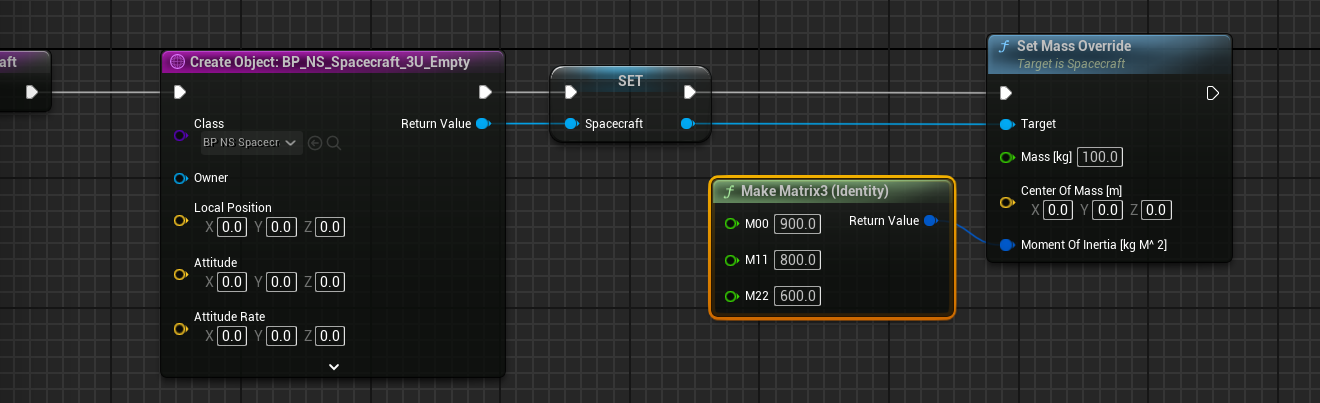1320x403 pixels.
Task: Click the Attitude Rate Z value field
Action: pyautogui.click(x=331, y=336)
